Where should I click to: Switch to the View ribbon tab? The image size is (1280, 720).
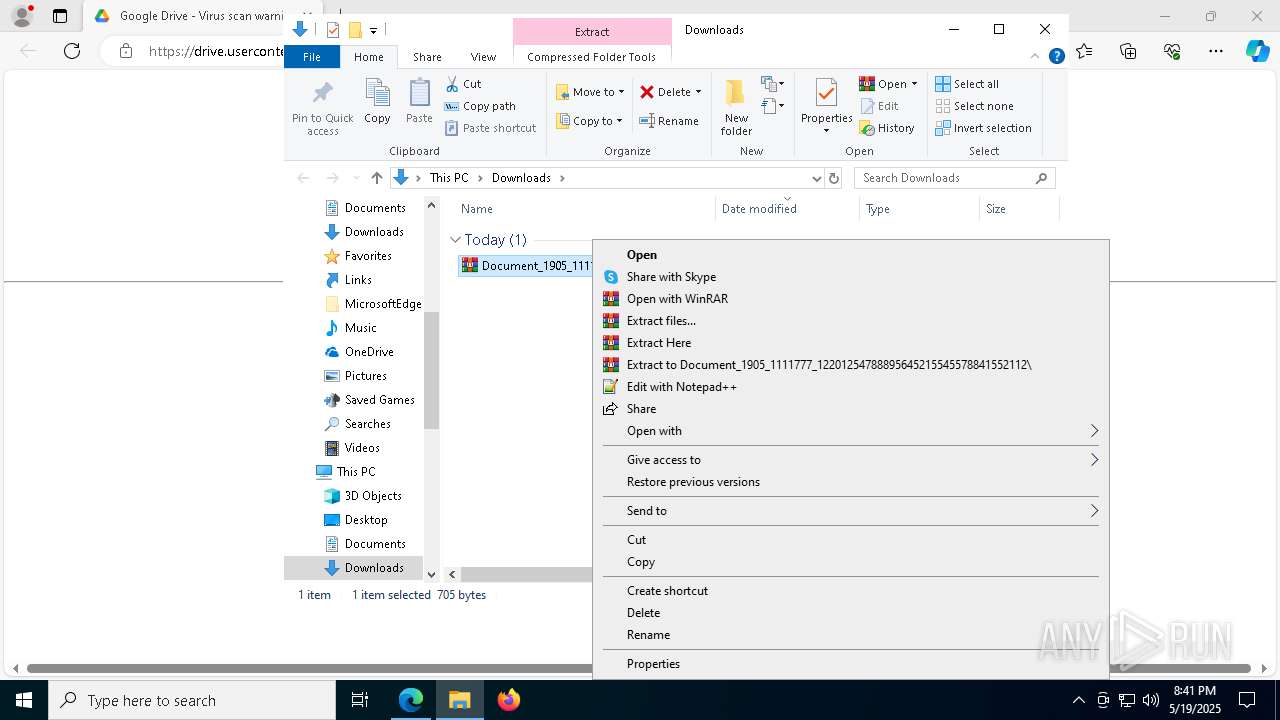[x=483, y=57]
